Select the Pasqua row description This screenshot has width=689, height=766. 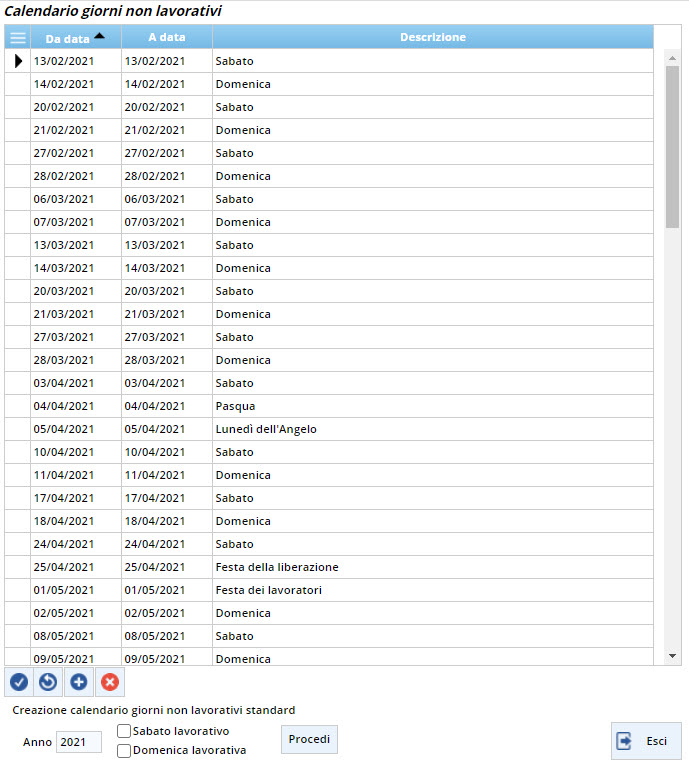[235, 406]
